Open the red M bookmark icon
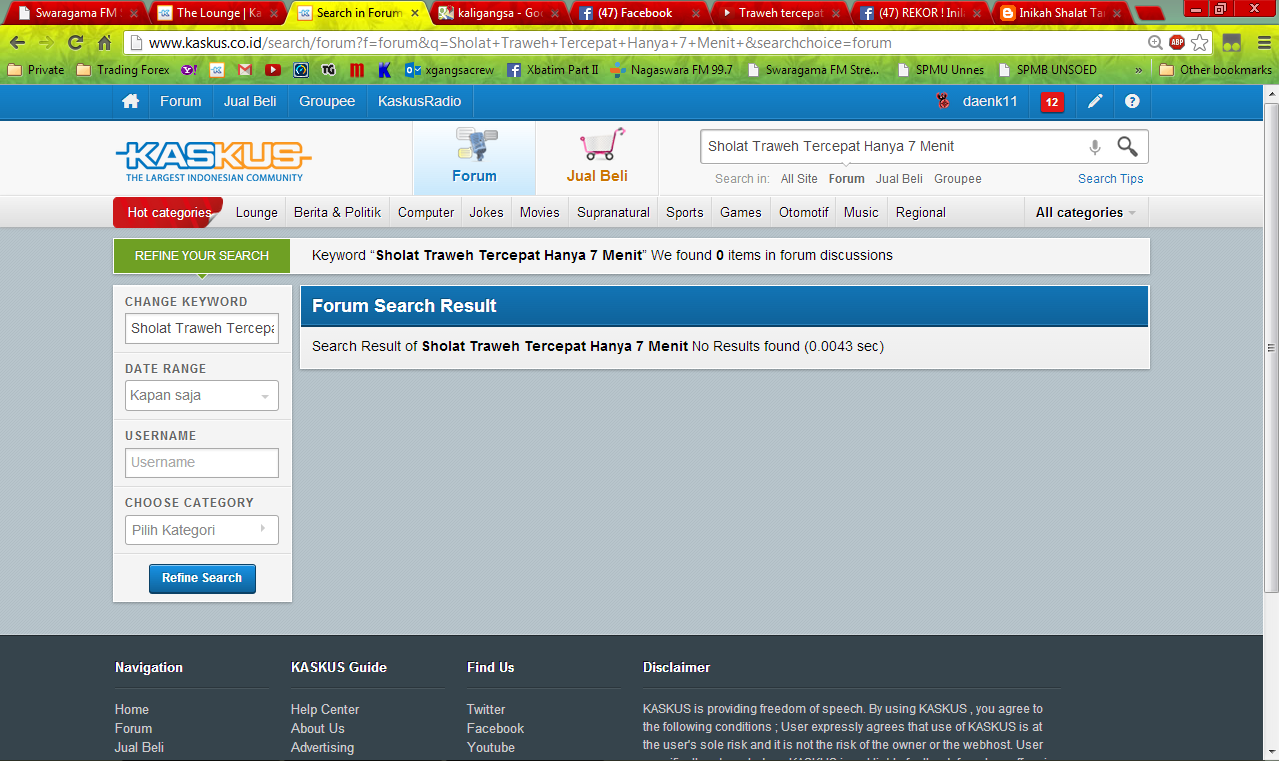The image size is (1279, 761). pyautogui.click(x=356, y=70)
